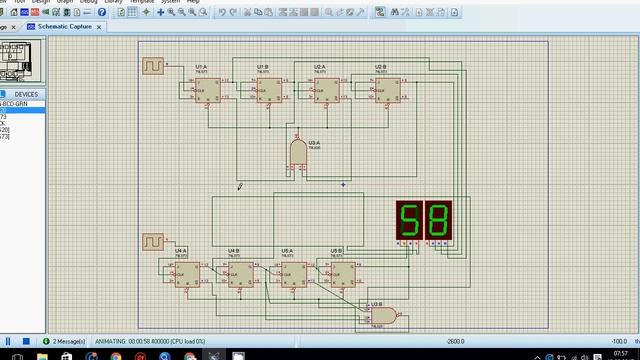The image size is (640, 360).
Task: Toggle the grid display
Action: coord(132,12)
